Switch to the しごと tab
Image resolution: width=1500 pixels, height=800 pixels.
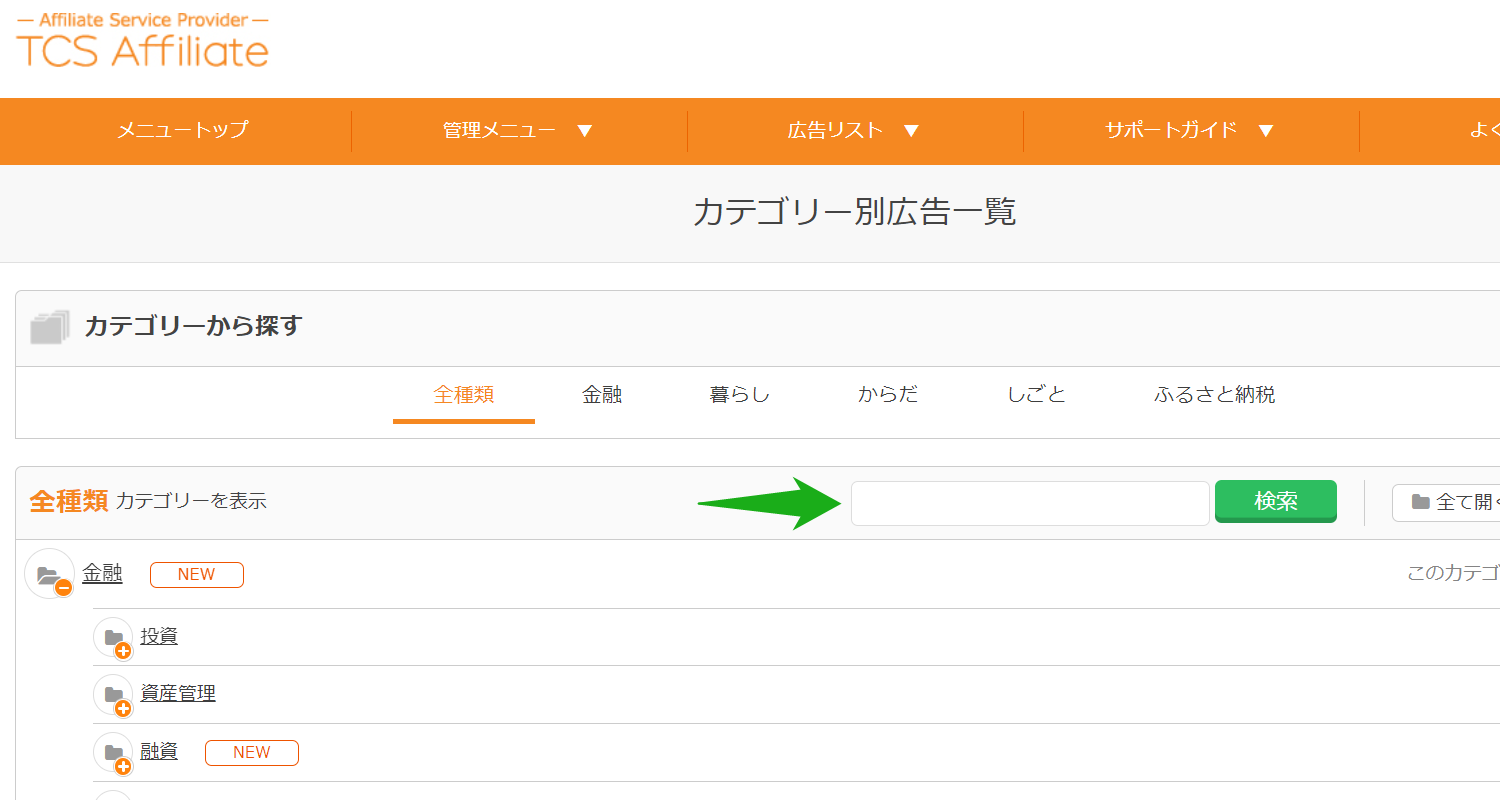click(x=1036, y=394)
